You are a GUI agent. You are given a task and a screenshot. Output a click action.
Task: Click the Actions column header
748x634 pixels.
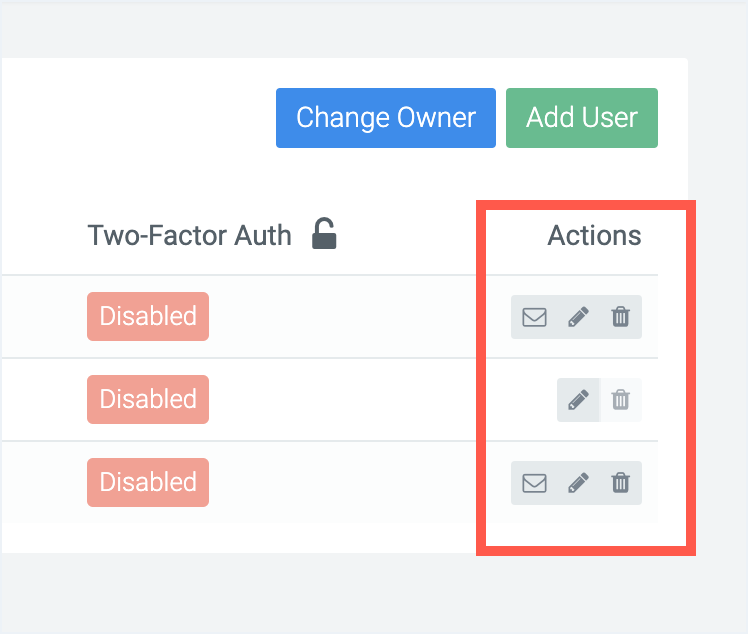(x=594, y=235)
